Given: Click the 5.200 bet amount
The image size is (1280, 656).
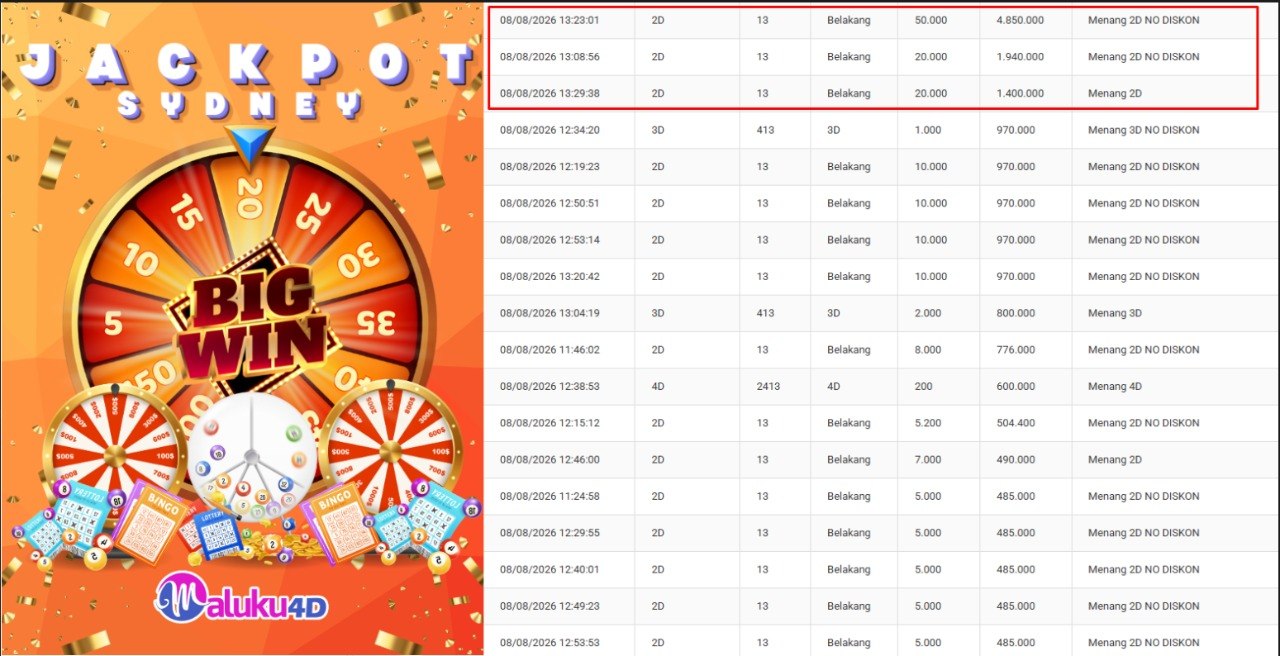Looking at the screenshot, I should 928,423.
